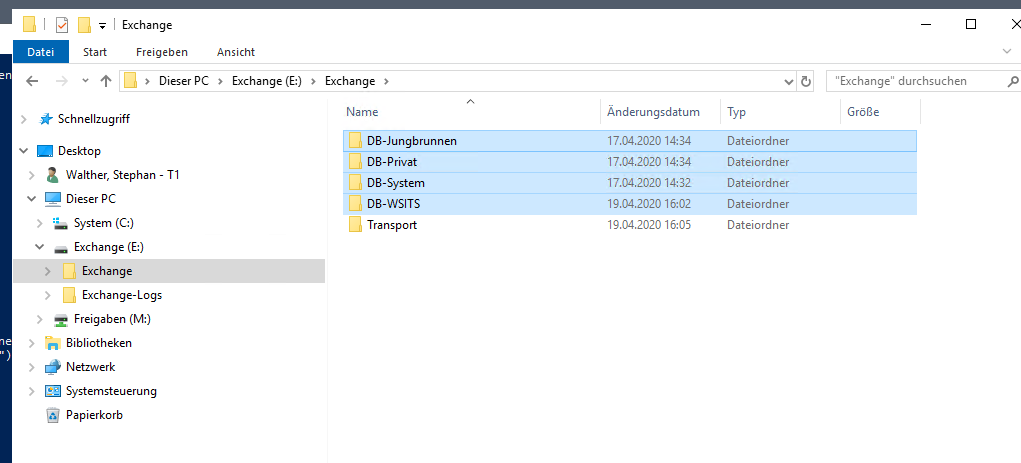Click Exchange (E:) breadcrumb in address bar
1021x463 pixels.
click(267, 81)
